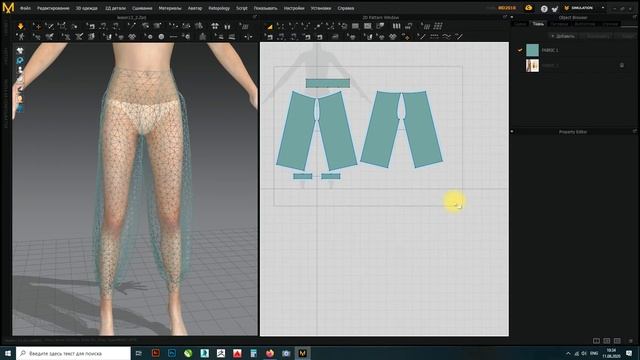Select the teal FABRIC 1 color swatch
Viewport: 640px width, 360px height.
(532, 50)
